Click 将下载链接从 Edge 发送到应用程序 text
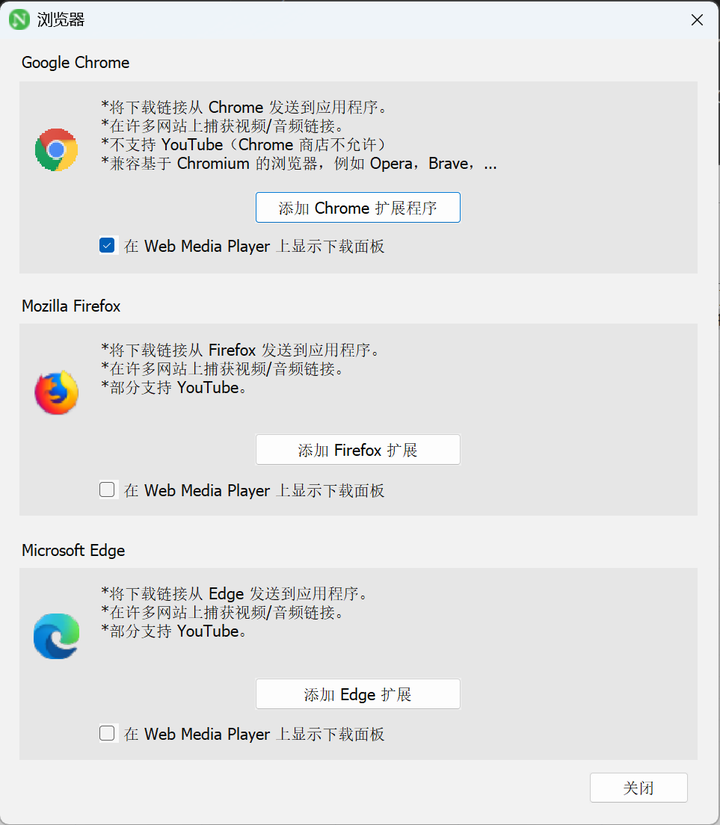Image resolution: width=720 pixels, height=825 pixels. tap(235, 594)
